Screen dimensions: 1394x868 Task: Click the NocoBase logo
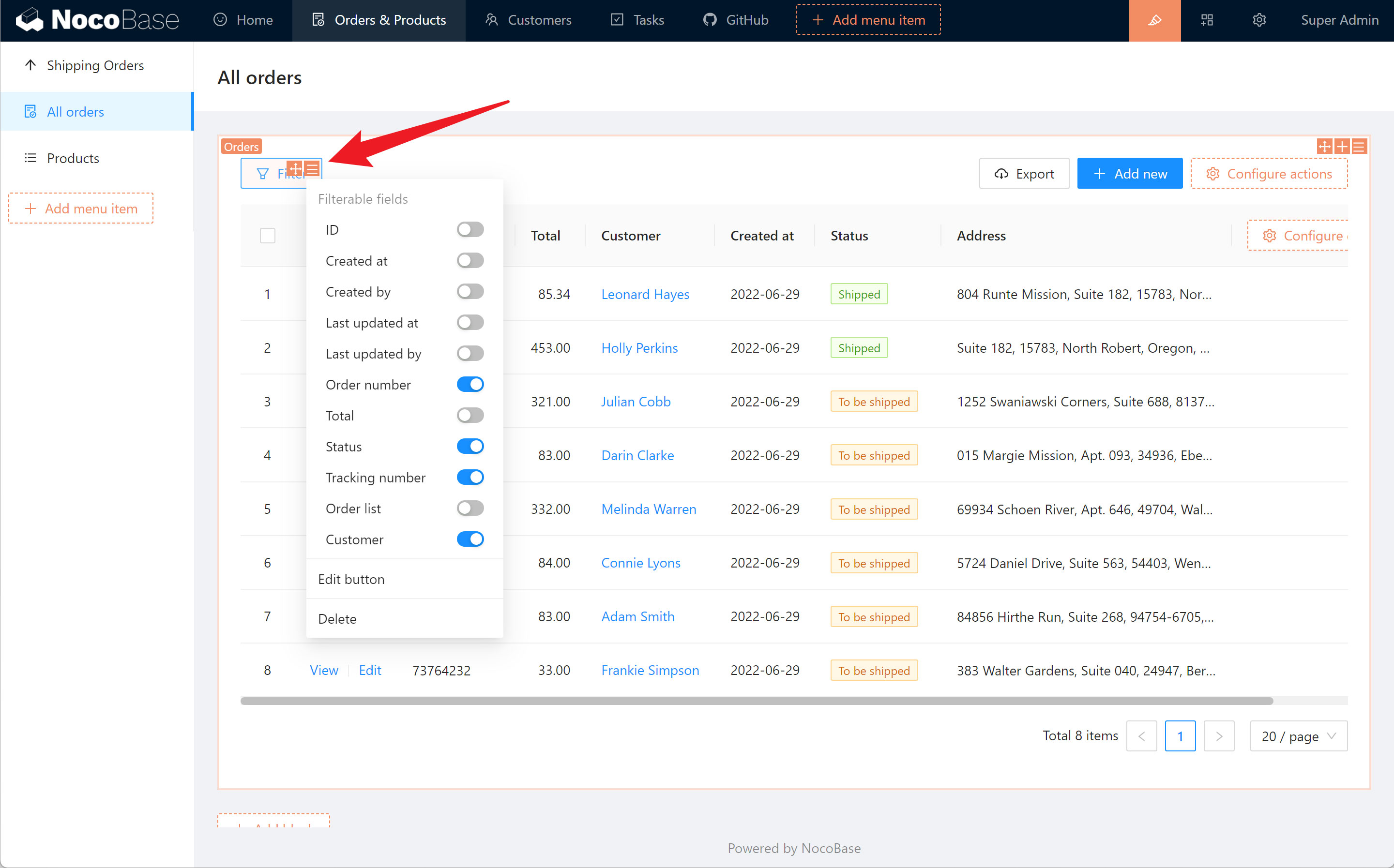96,21
